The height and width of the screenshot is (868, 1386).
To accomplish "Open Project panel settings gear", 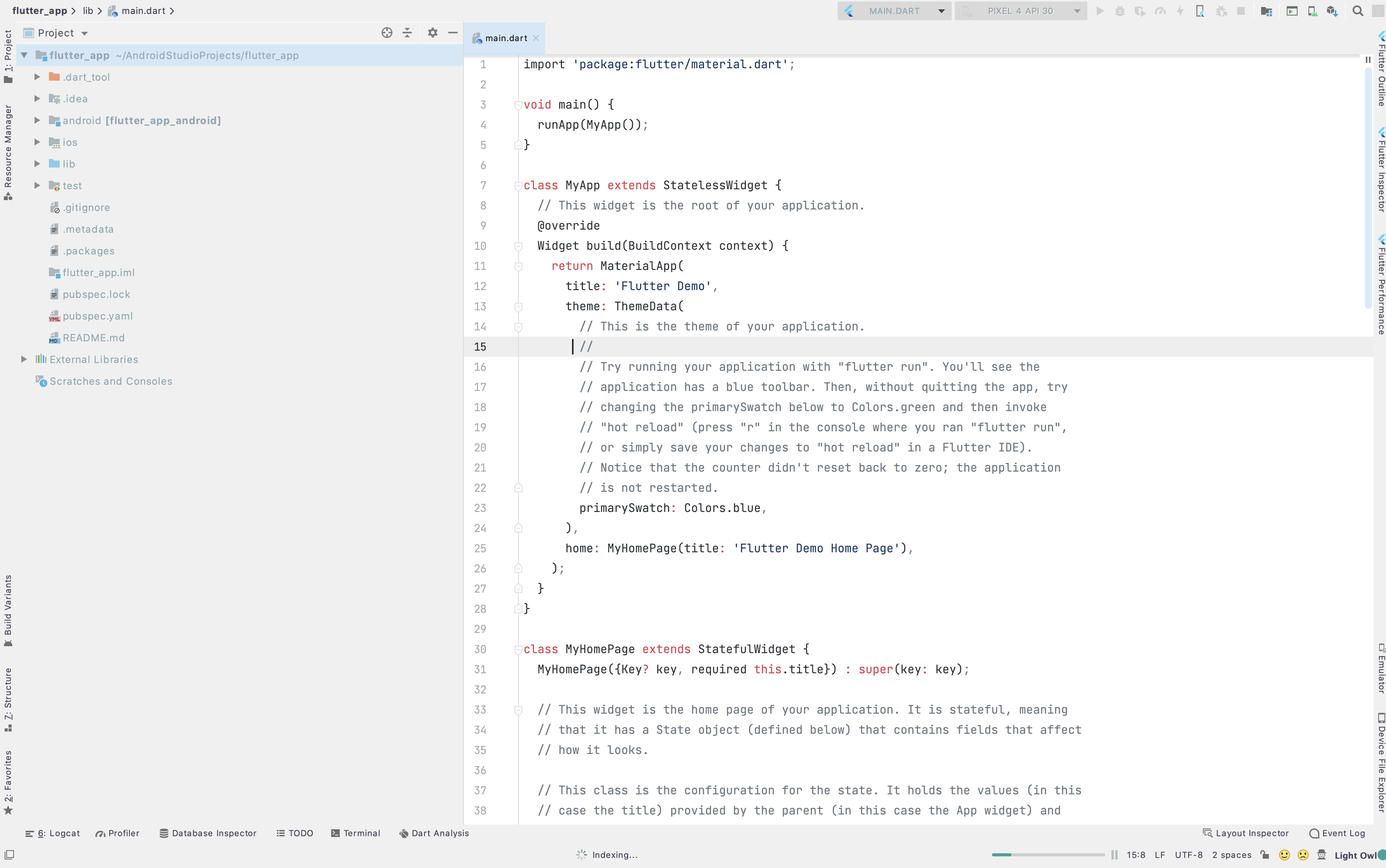I will 433,33.
